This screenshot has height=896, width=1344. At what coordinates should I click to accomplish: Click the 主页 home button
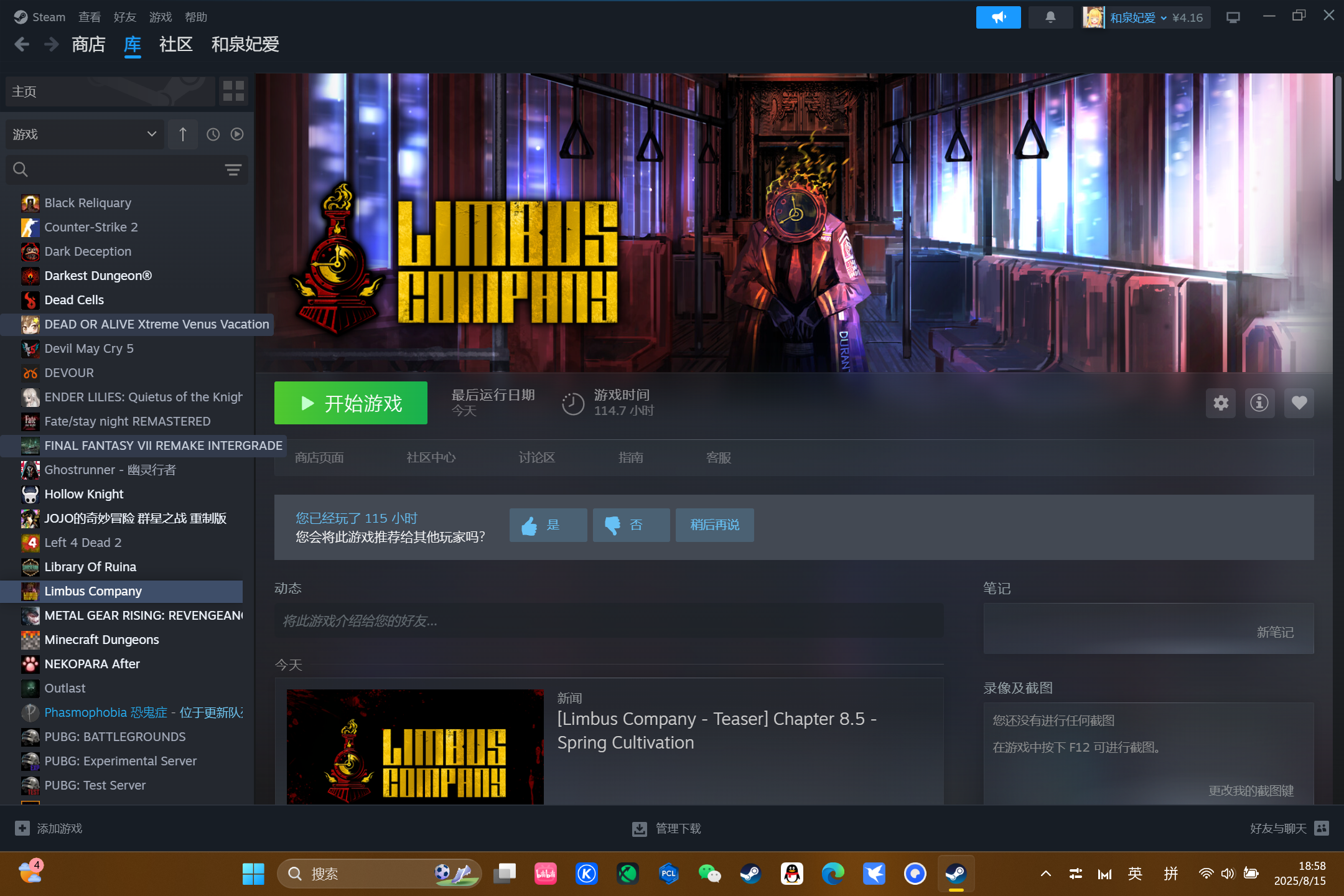point(110,91)
